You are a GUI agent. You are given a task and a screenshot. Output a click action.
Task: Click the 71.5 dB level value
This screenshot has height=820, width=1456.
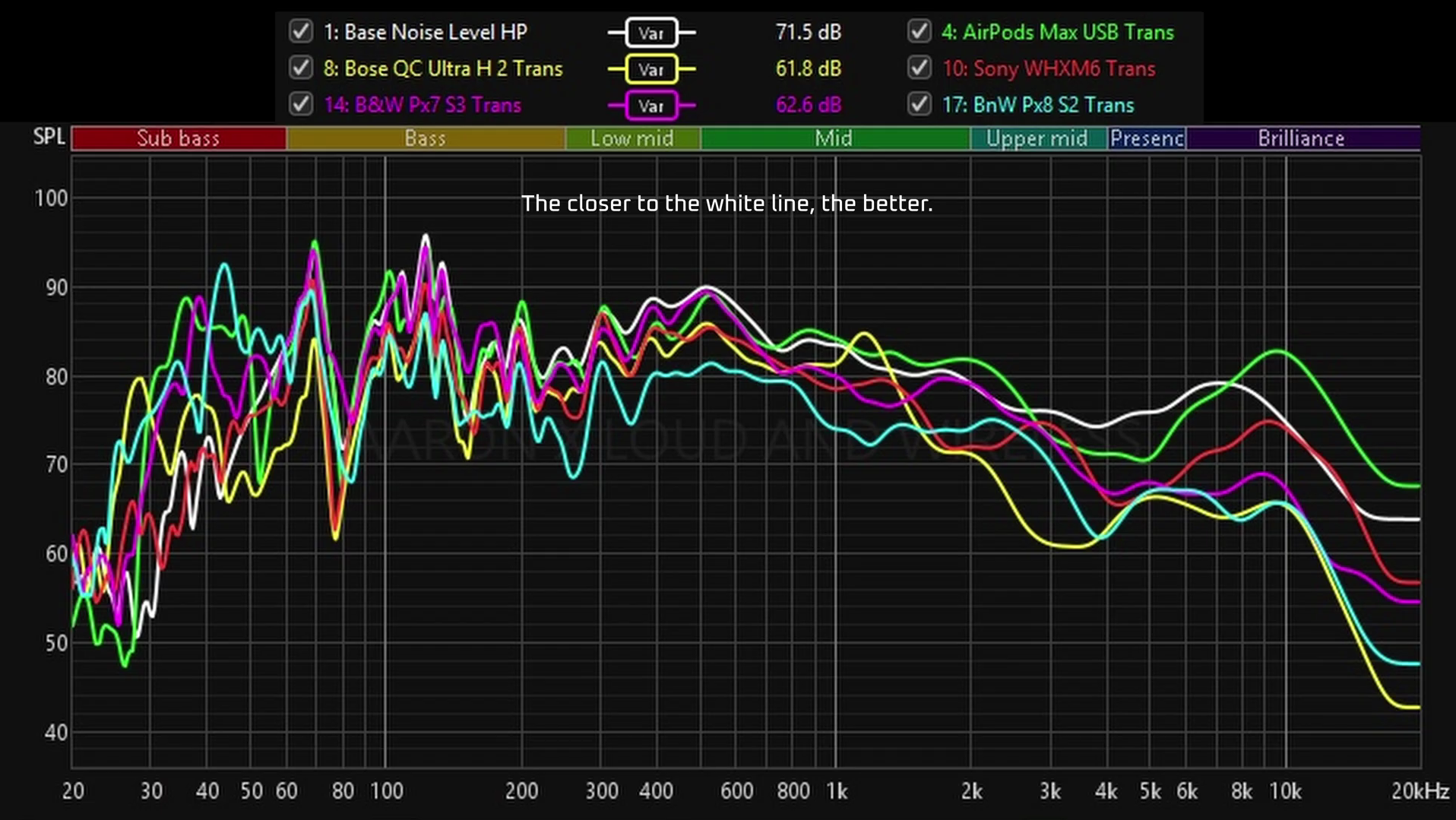click(x=809, y=32)
